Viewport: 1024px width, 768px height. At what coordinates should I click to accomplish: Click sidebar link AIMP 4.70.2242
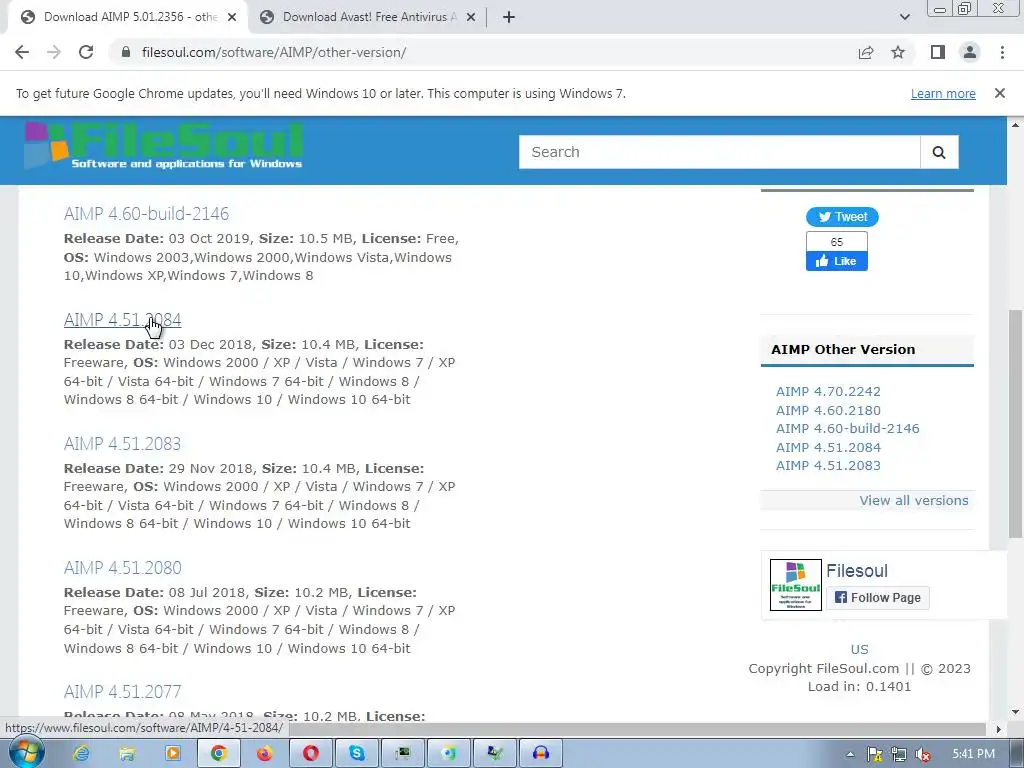(x=828, y=391)
